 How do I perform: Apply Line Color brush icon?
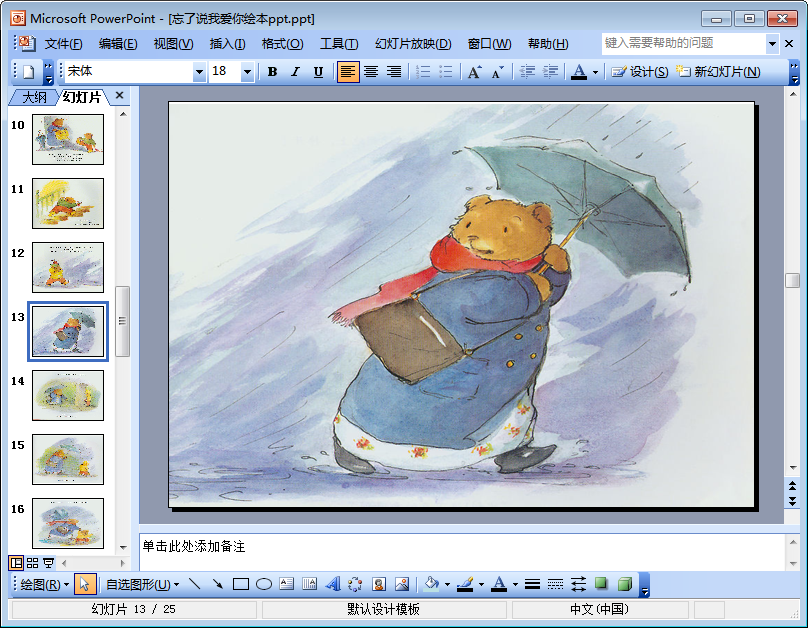click(x=465, y=584)
